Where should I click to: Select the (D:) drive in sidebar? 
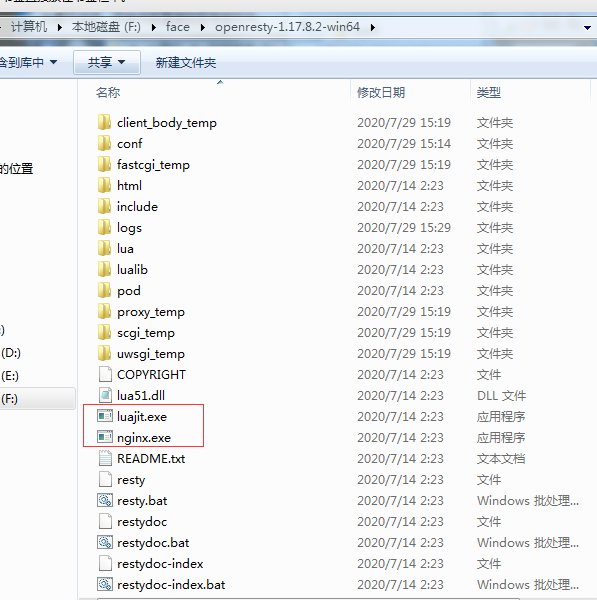[11, 352]
